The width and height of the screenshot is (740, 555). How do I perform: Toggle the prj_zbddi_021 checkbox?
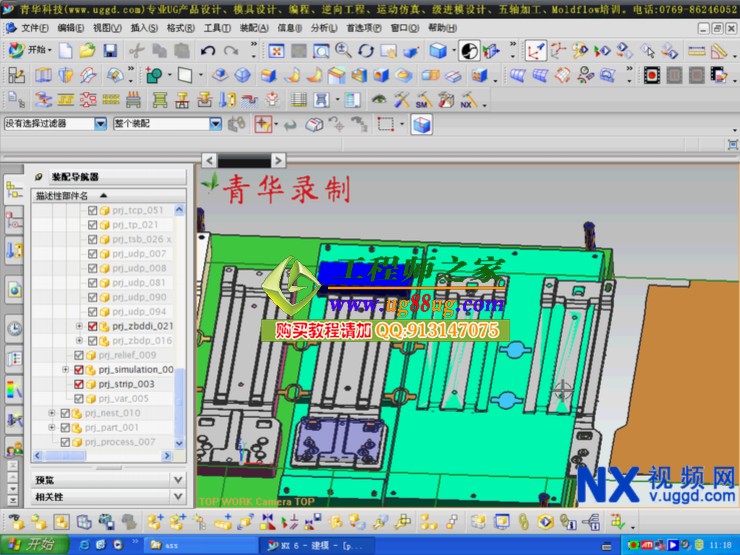[93, 326]
